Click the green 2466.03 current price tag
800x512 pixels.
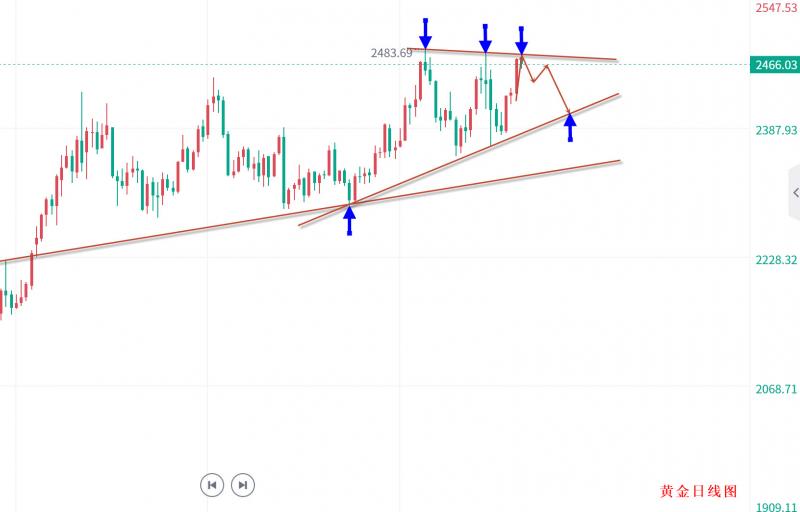coord(775,65)
